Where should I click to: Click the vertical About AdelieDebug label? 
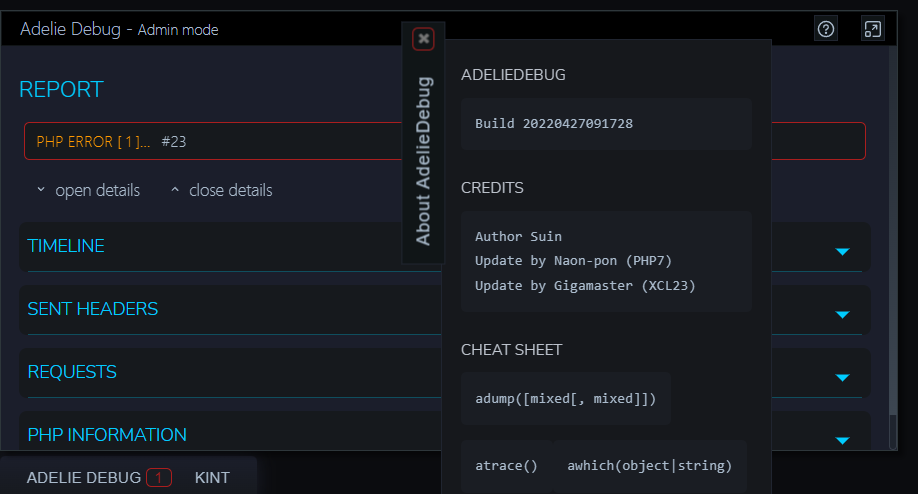point(423,160)
